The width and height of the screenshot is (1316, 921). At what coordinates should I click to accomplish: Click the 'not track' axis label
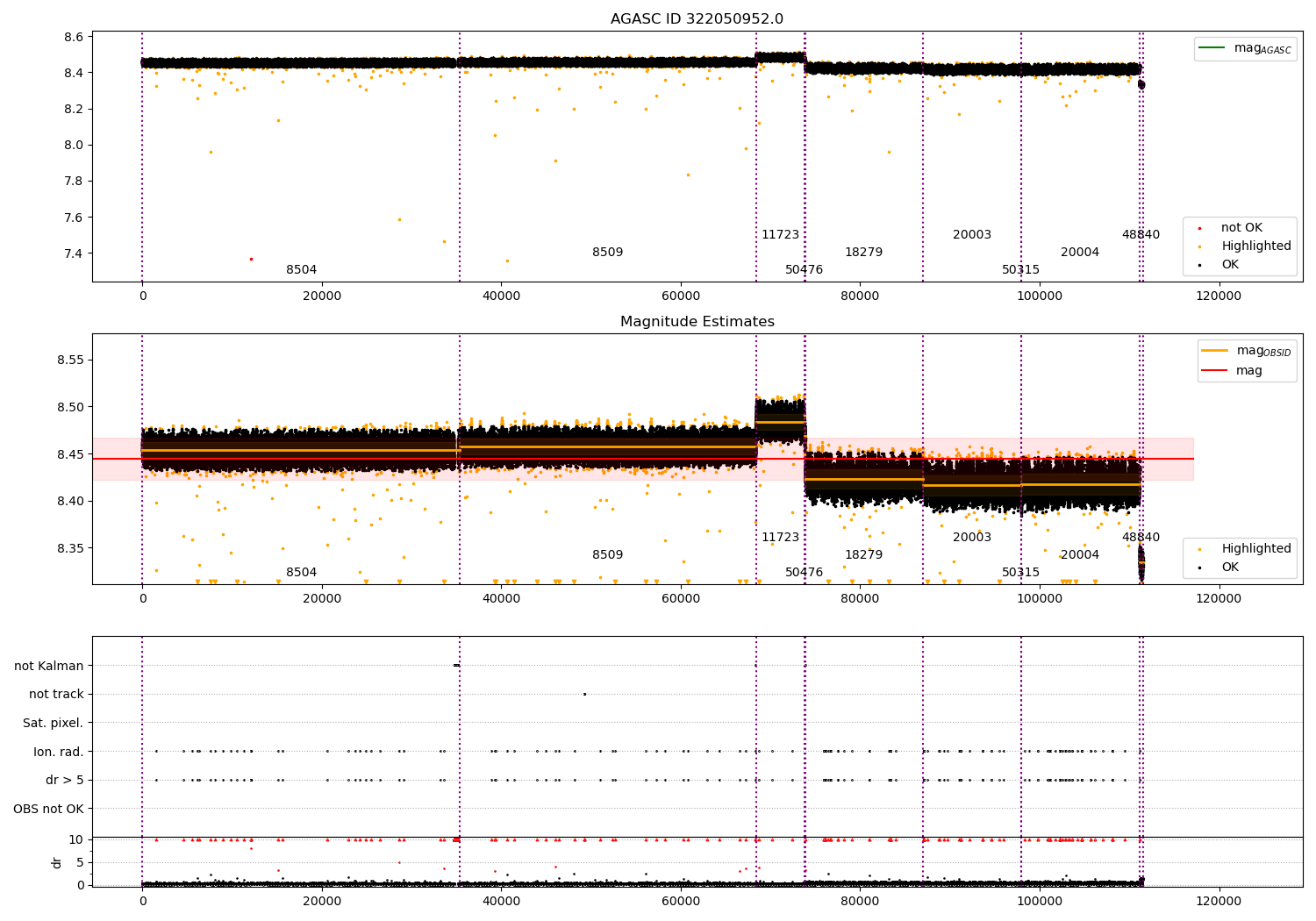[56, 694]
